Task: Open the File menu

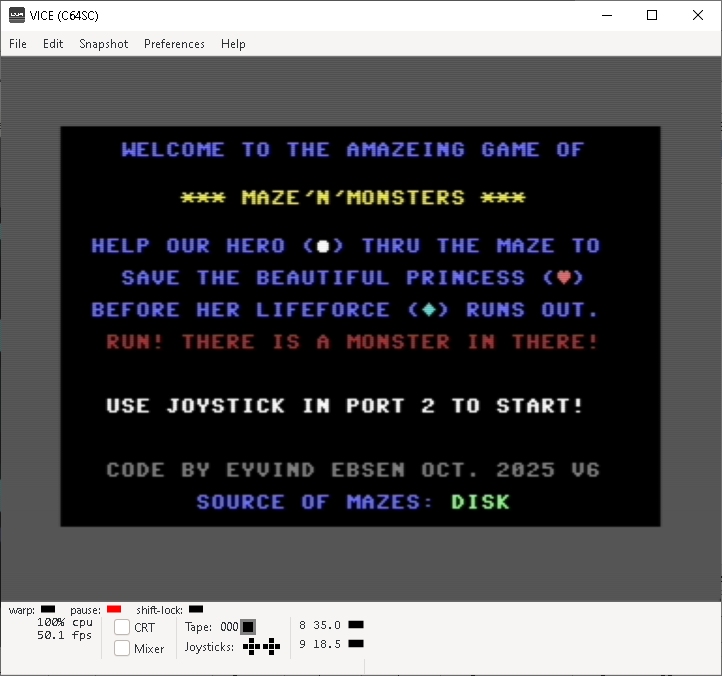Action: click(x=18, y=44)
